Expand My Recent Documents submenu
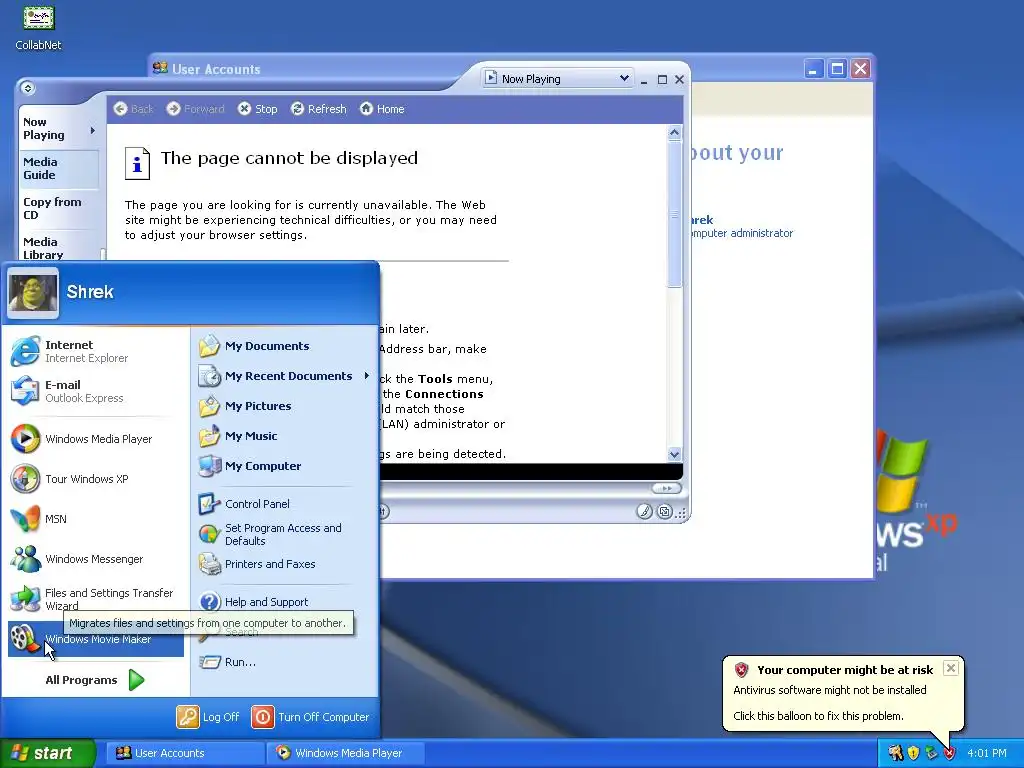1024x768 pixels. click(283, 376)
